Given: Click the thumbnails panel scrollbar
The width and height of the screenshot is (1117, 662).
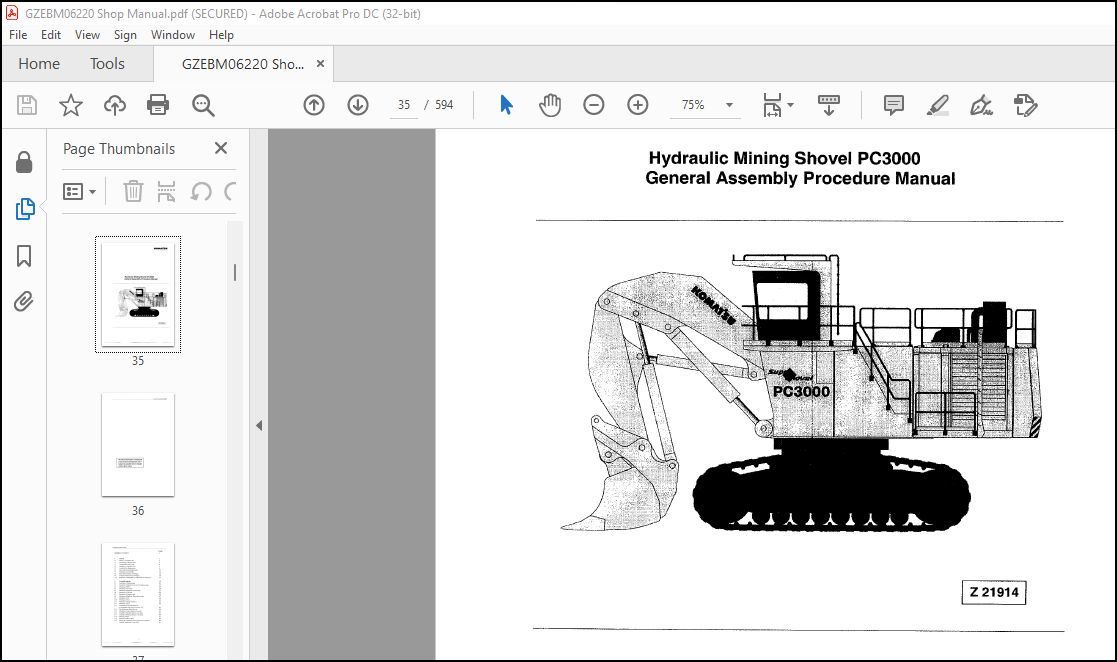Looking at the screenshot, I should click(235, 272).
